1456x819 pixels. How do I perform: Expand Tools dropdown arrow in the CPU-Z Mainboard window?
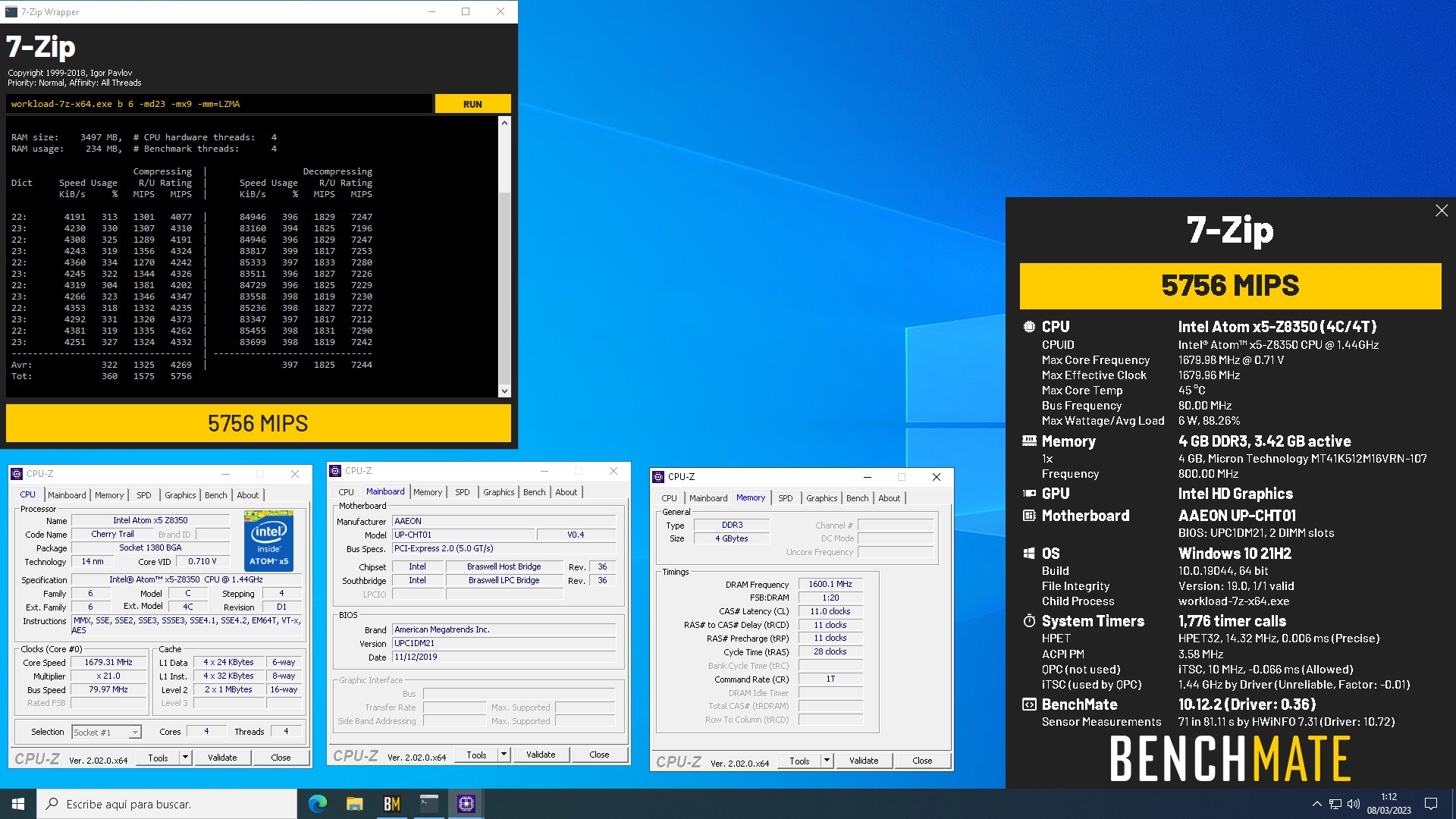[503, 755]
